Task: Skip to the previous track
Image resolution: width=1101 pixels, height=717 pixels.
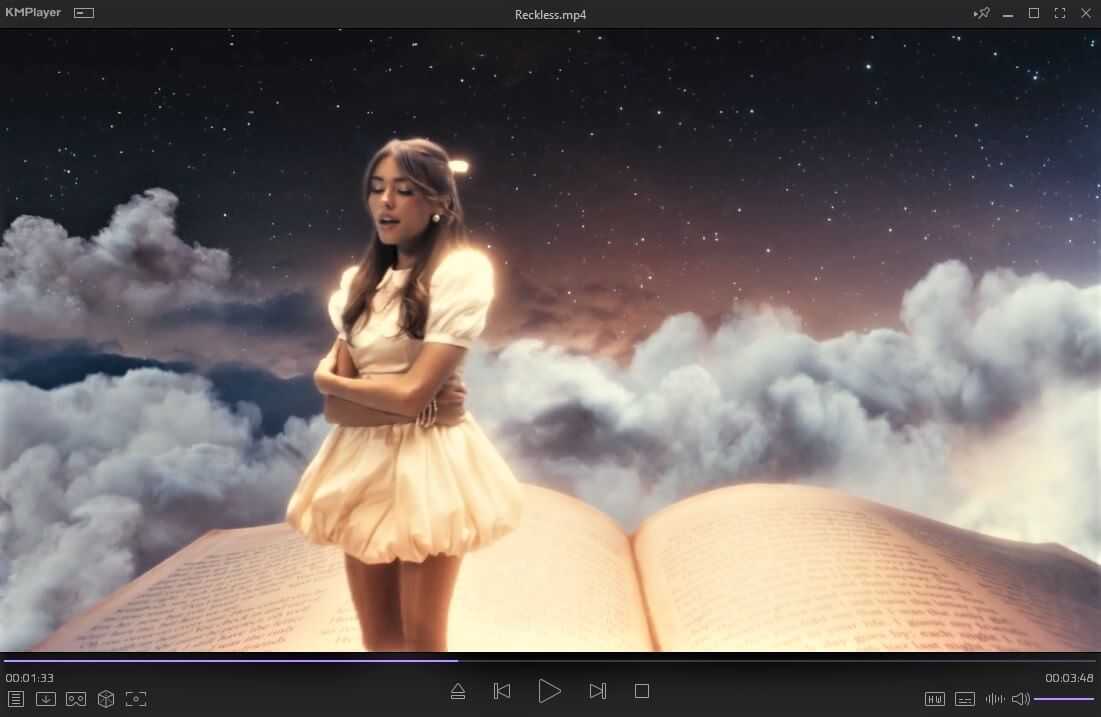Action: tap(502, 691)
